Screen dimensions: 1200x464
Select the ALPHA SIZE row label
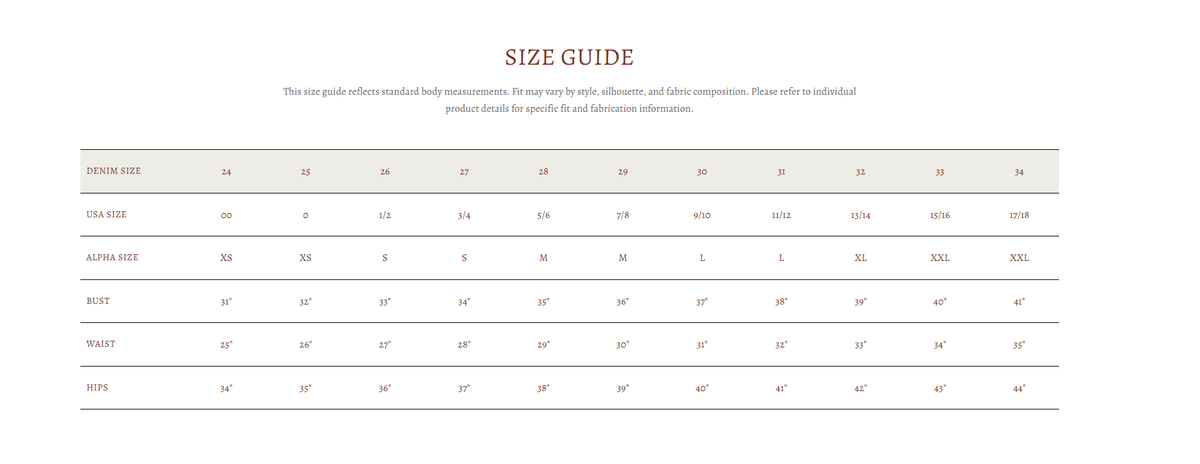click(x=113, y=257)
